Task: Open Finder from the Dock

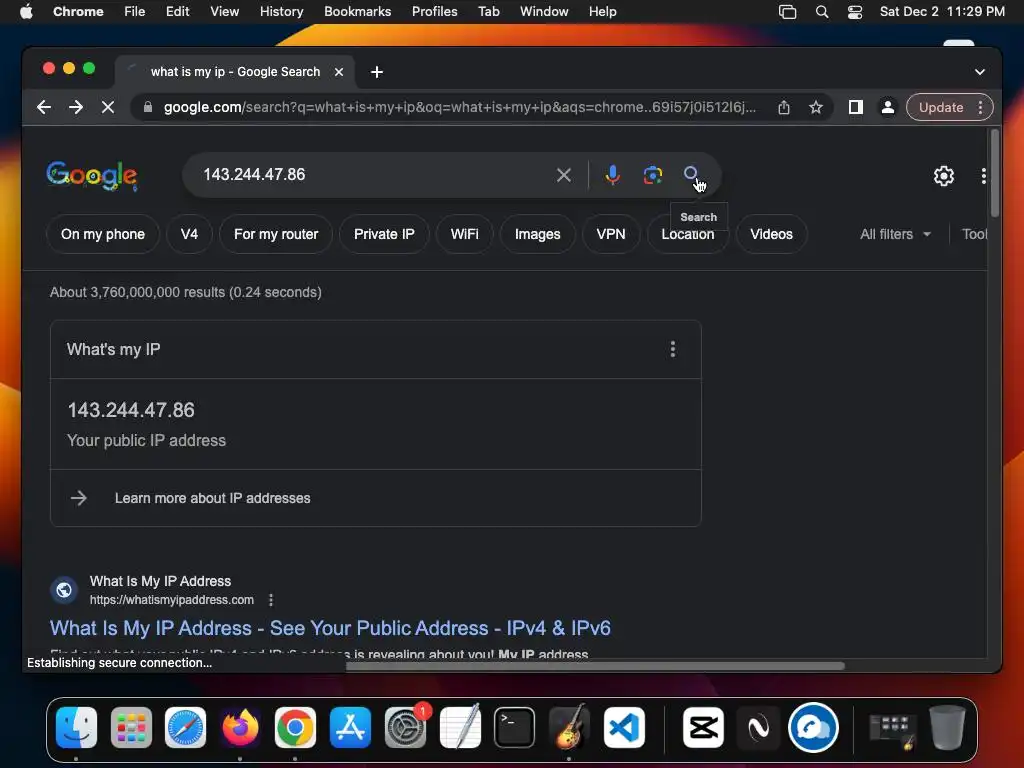Action: [76, 728]
